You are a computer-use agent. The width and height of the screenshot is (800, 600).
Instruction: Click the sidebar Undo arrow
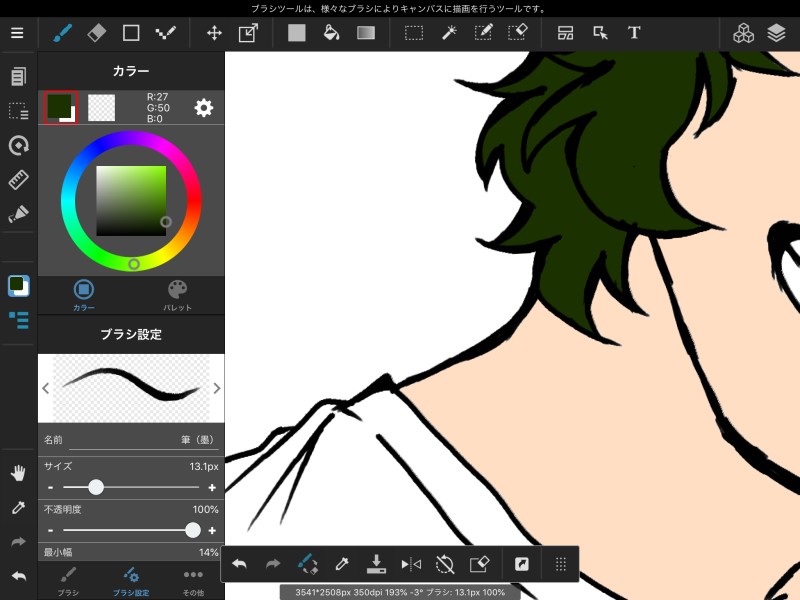pos(18,577)
